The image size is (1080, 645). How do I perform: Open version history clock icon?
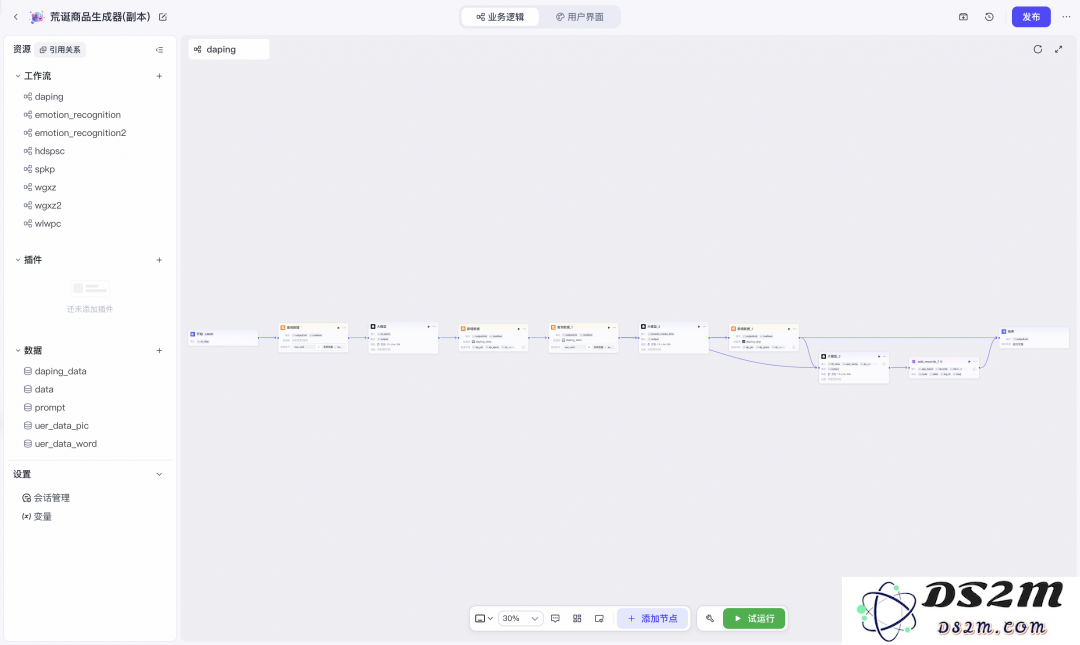tap(989, 17)
